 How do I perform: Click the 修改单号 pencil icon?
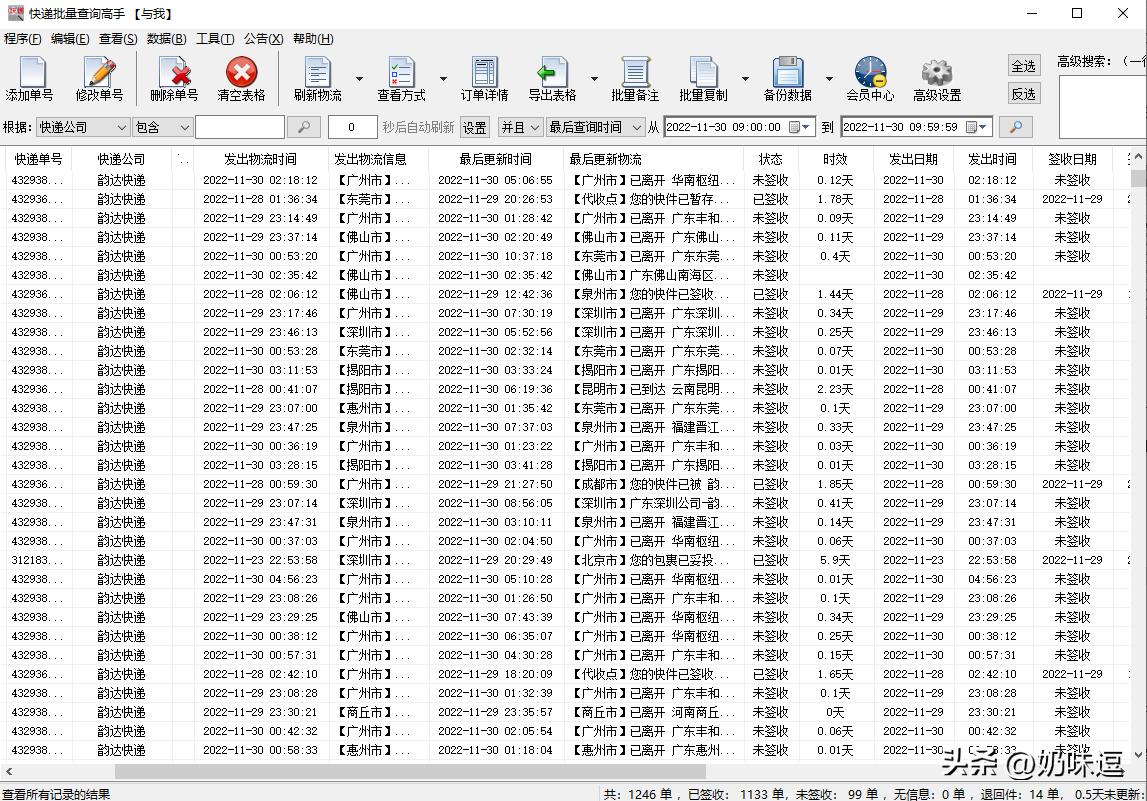(99, 75)
